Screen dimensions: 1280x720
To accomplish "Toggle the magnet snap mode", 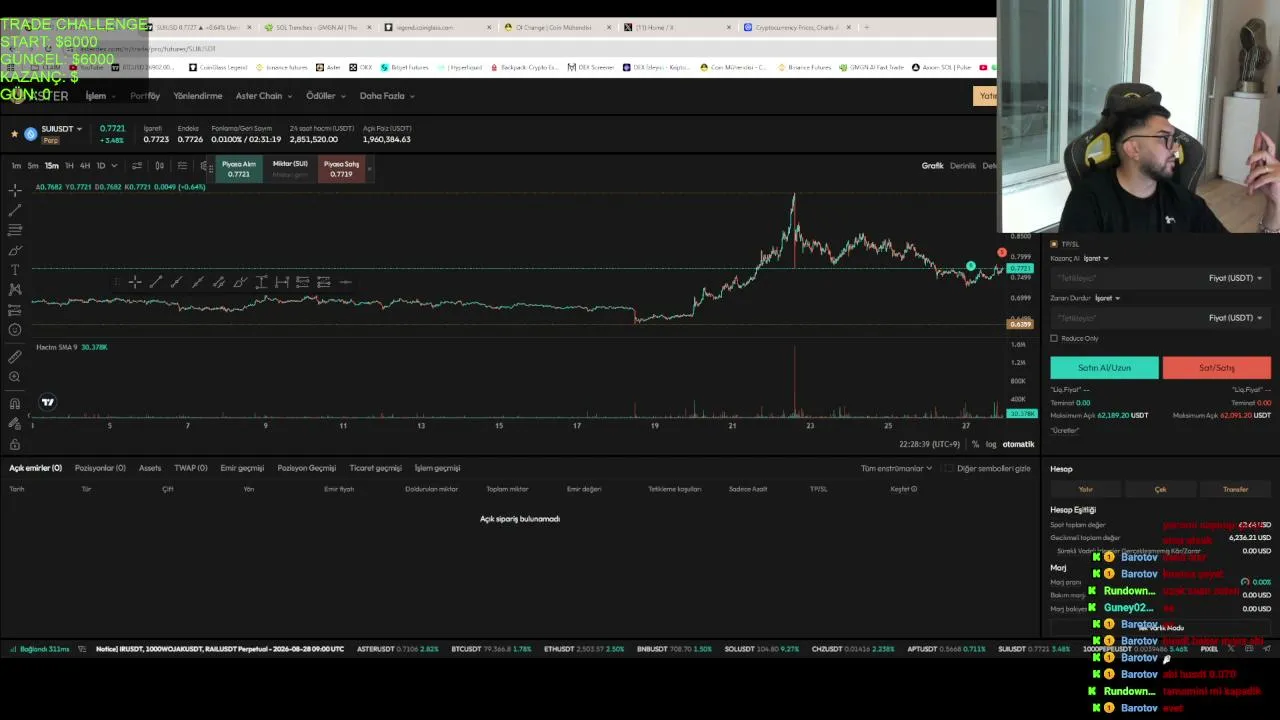I will point(15,404).
